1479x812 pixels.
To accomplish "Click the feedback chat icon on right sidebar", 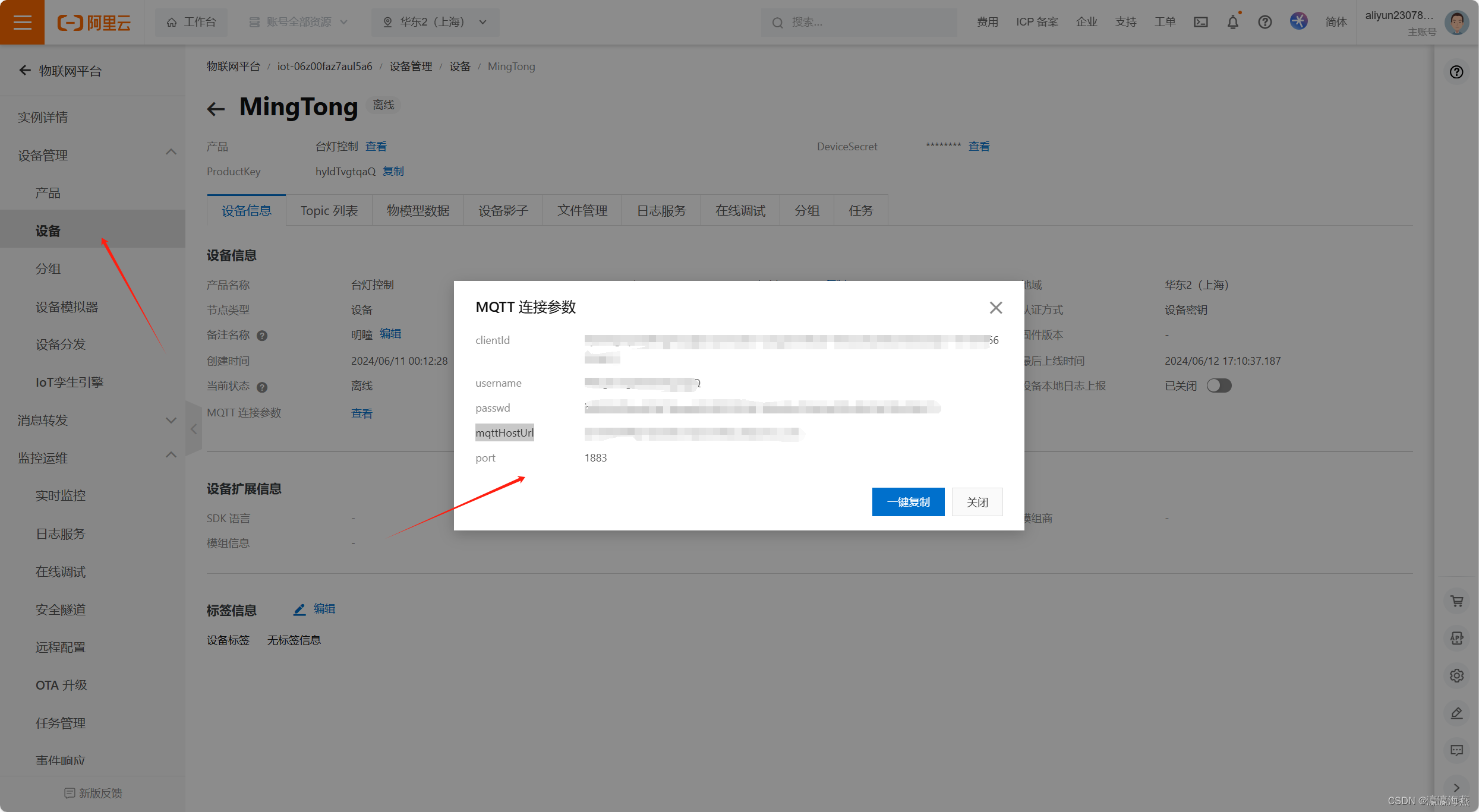I will coord(1456,750).
